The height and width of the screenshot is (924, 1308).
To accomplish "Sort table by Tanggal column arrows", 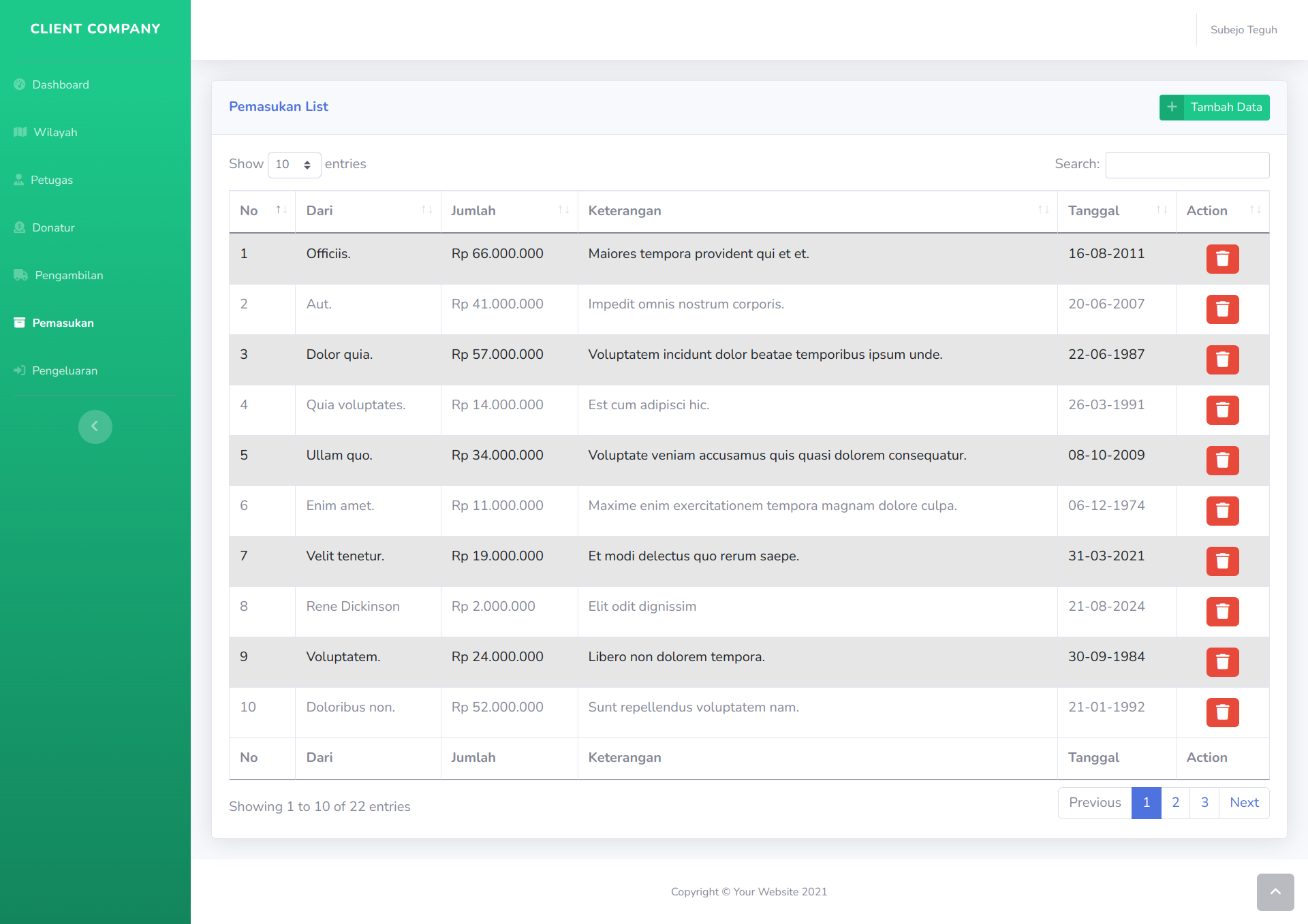I will [1162, 210].
